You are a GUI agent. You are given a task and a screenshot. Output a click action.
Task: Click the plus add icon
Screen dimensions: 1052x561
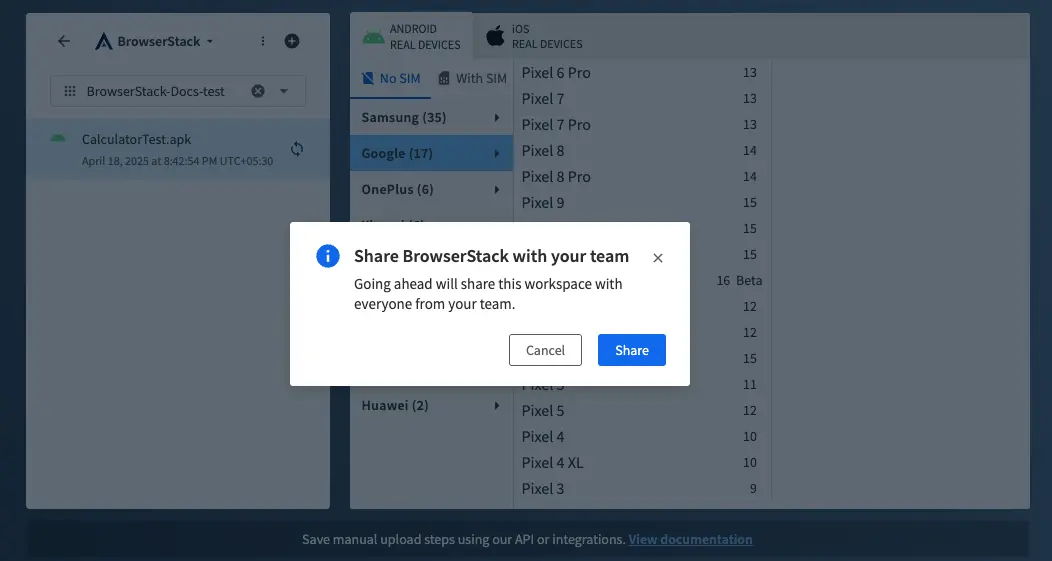(x=292, y=41)
